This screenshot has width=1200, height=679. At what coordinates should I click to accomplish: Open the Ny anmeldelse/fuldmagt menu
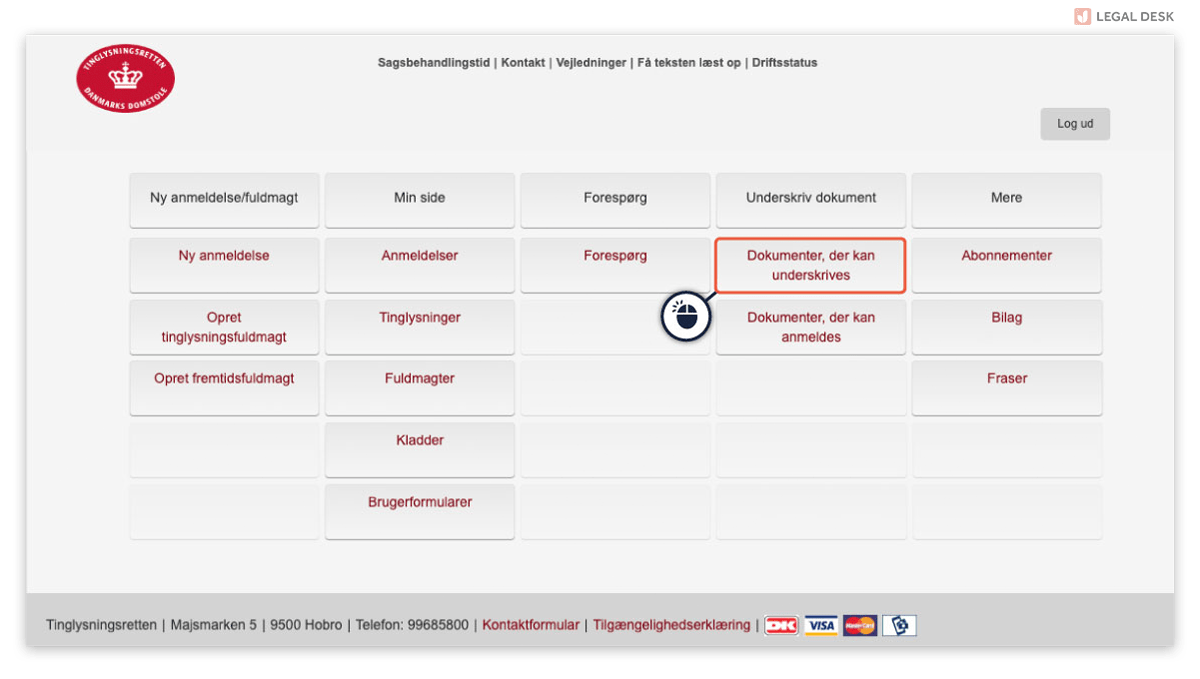(x=224, y=200)
